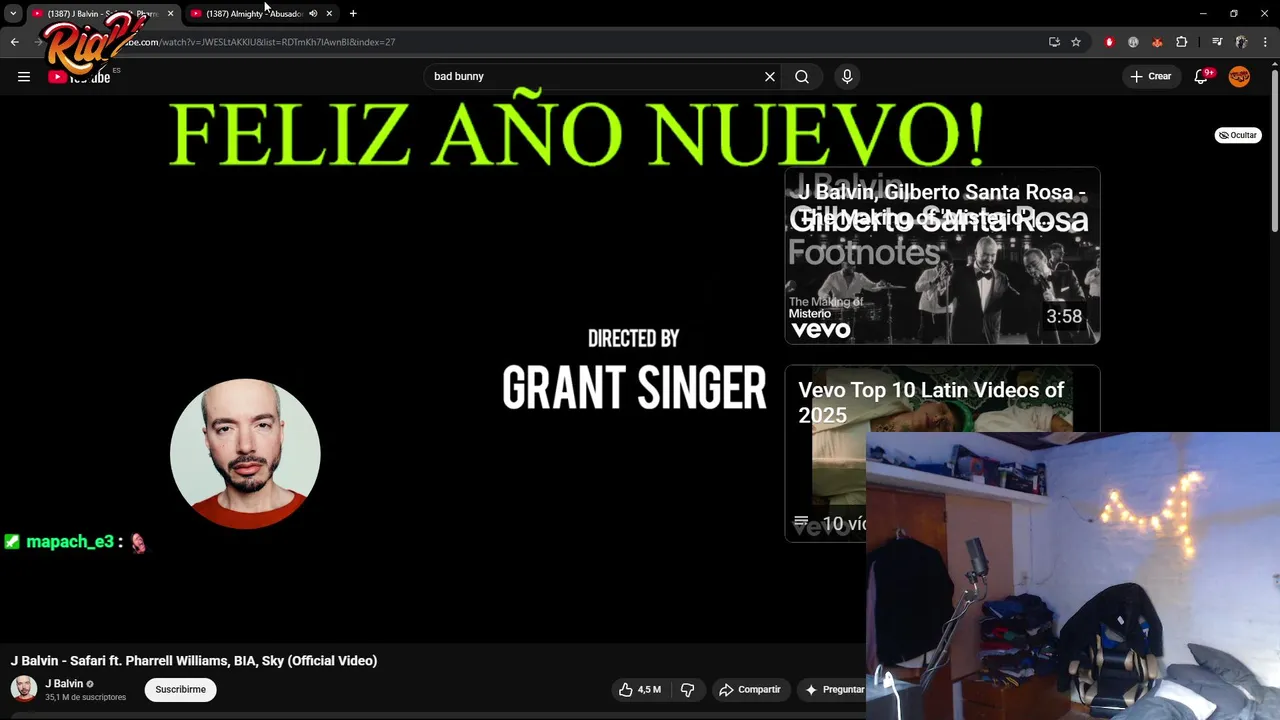Screen dimensions: 1280x720
Task: Close the Almighty Abusadora tab
Action: point(329,14)
